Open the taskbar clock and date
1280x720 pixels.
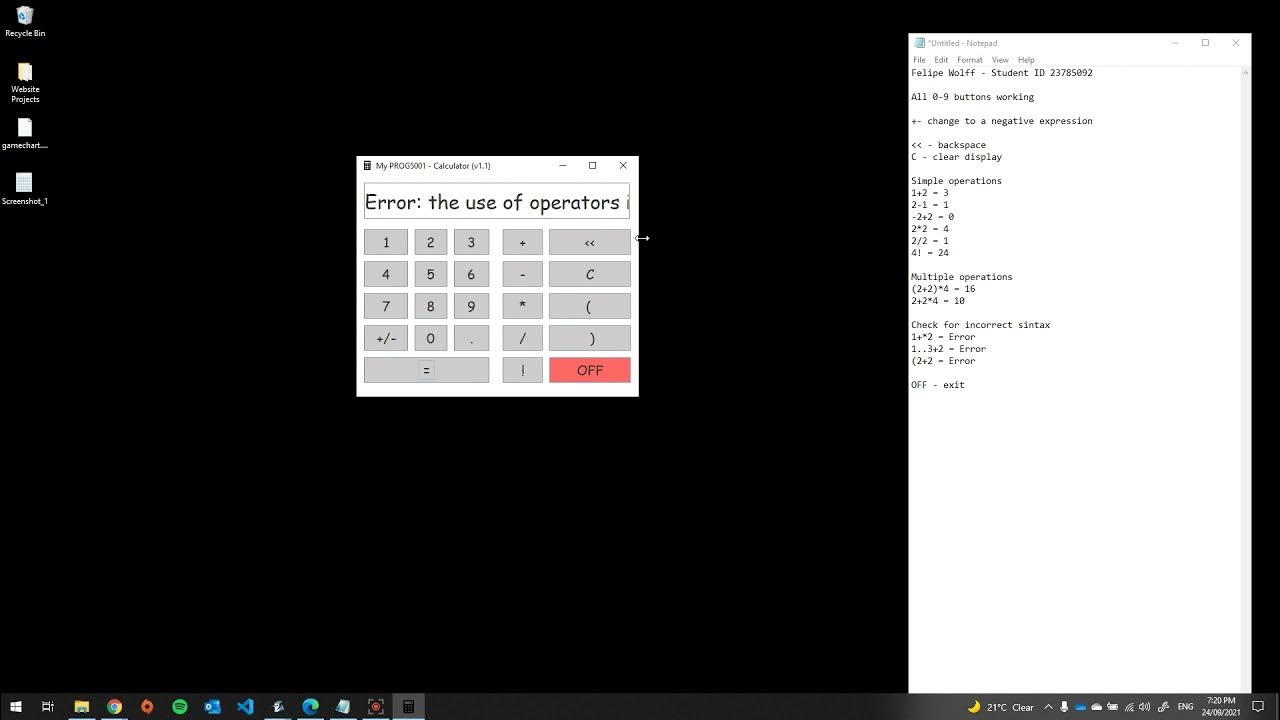pos(1222,706)
